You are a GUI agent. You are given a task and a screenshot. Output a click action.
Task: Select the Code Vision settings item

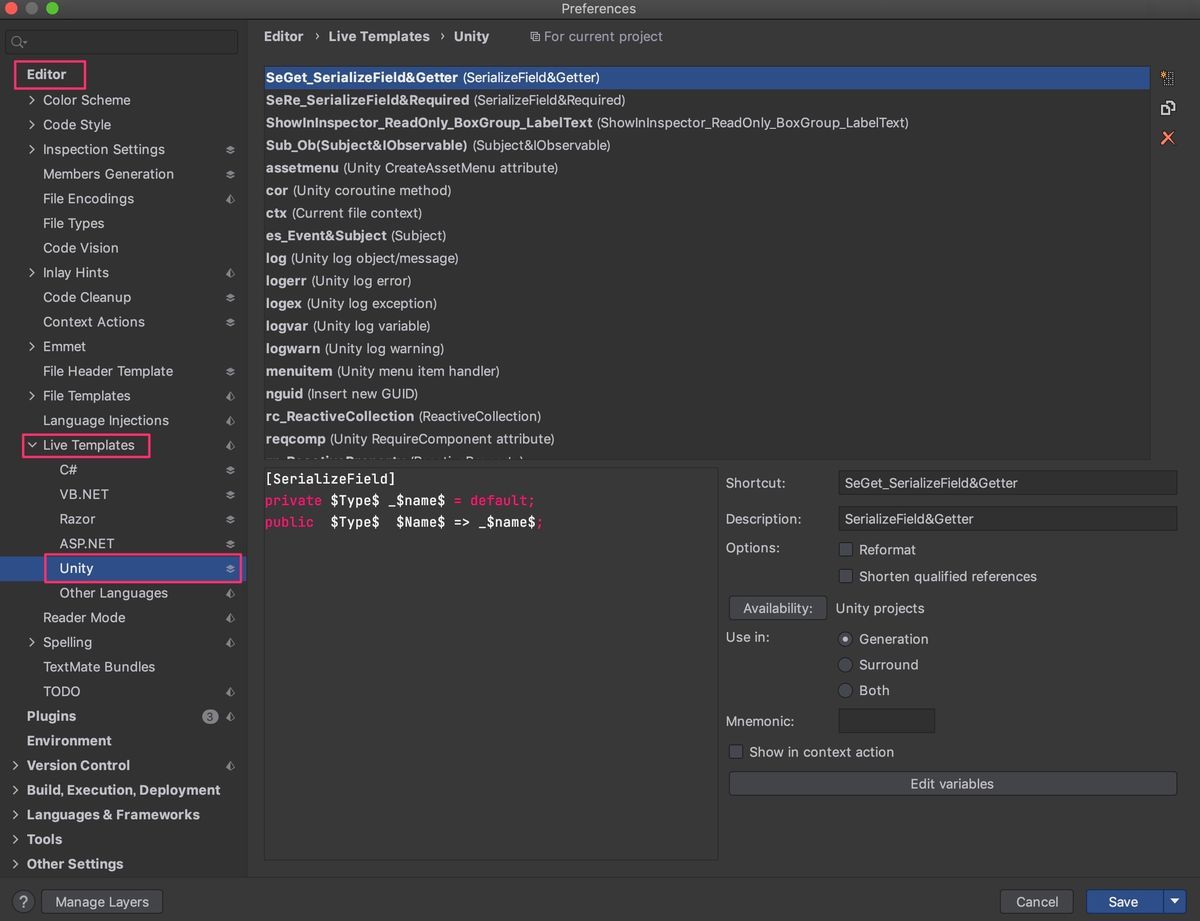pos(80,248)
